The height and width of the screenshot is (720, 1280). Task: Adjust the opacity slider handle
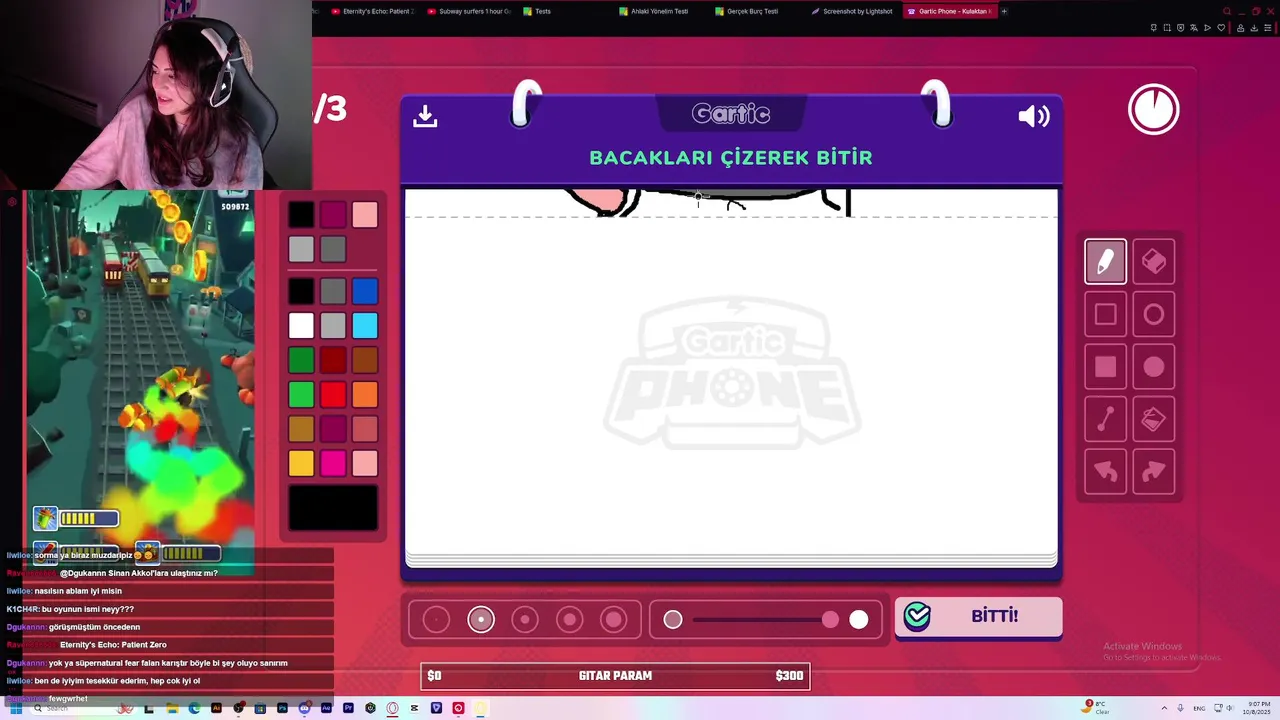click(830, 620)
